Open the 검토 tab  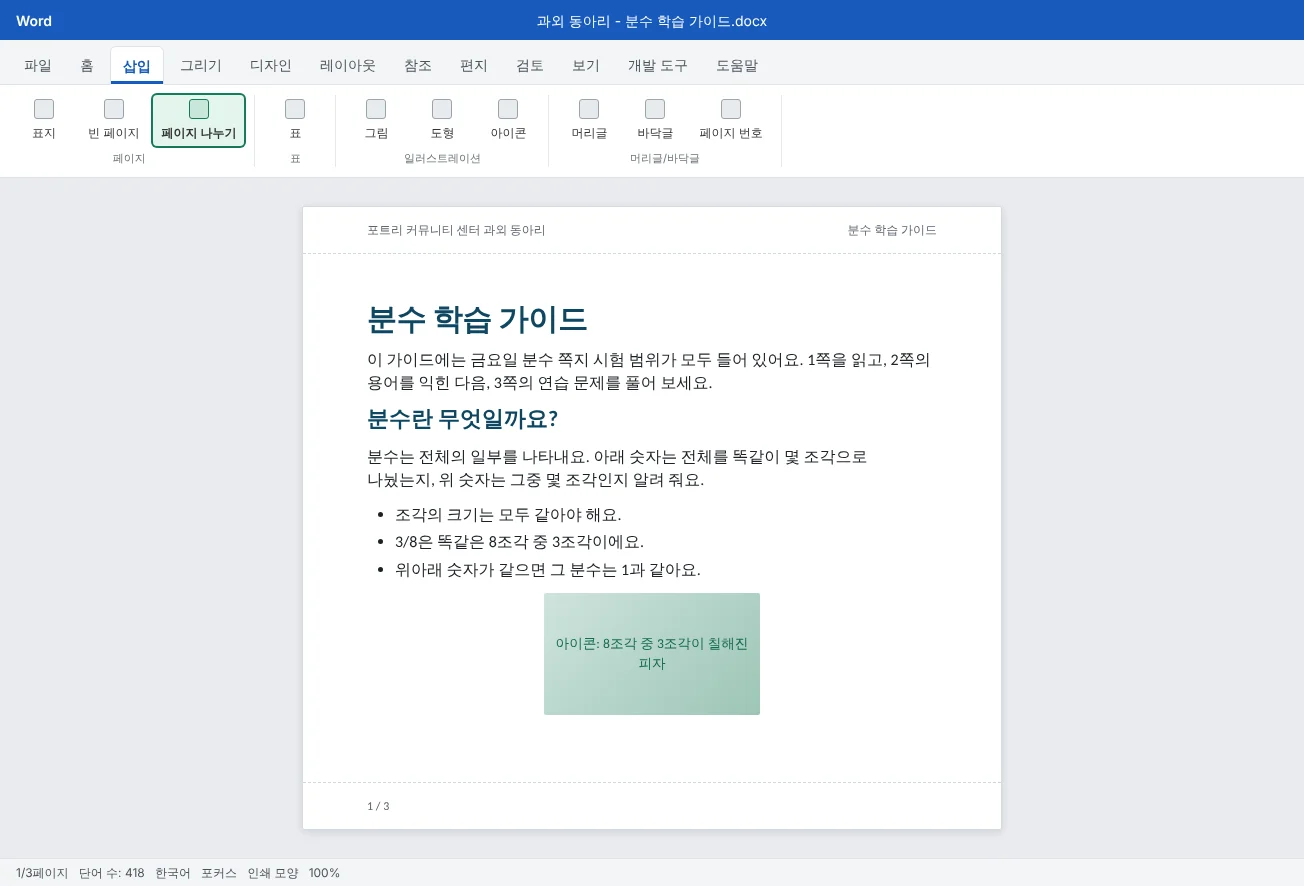coord(530,66)
